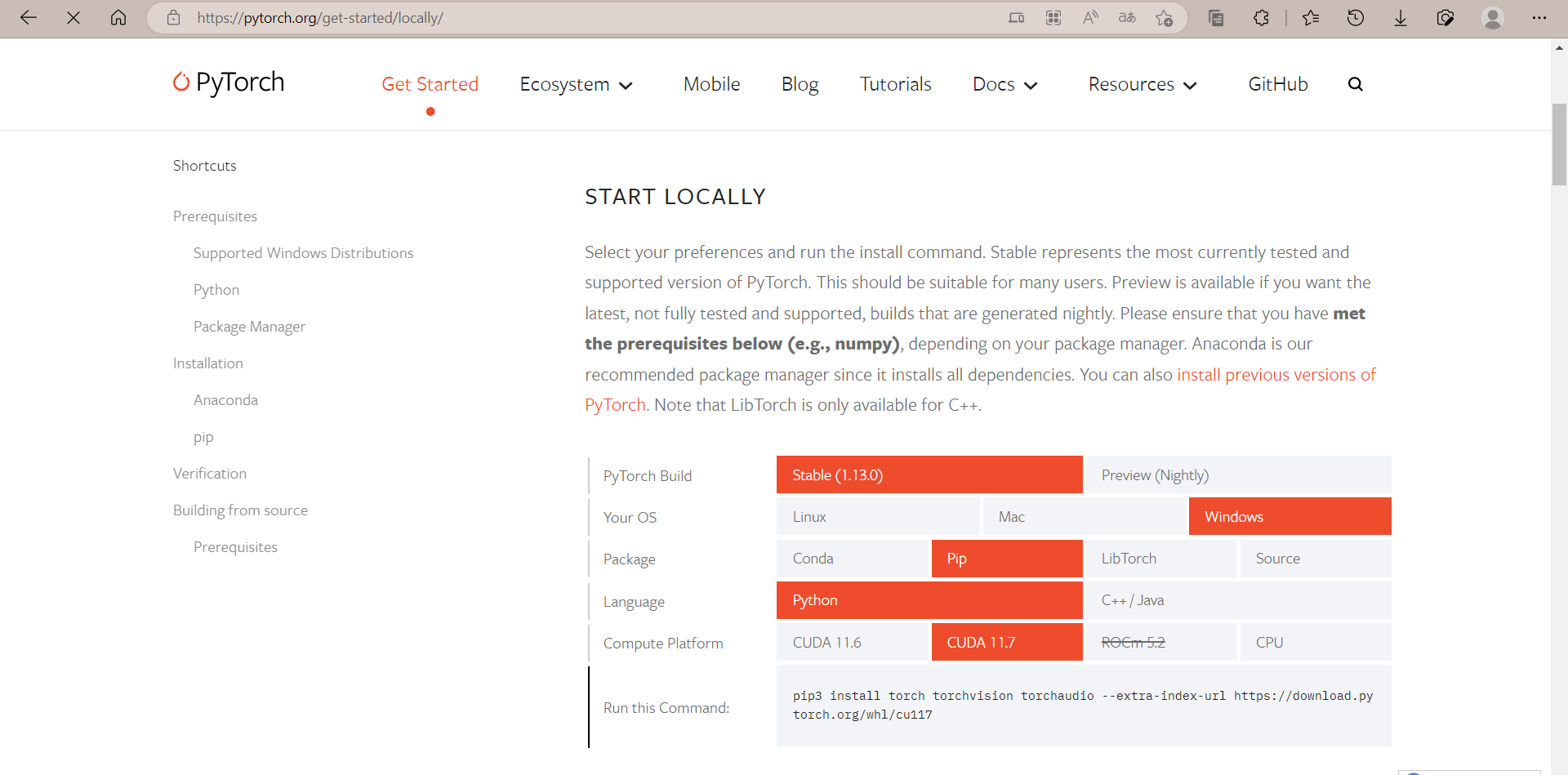Stop page loading with X icon
Image resolution: width=1568 pixels, height=775 pixels.
coord(73,17)
